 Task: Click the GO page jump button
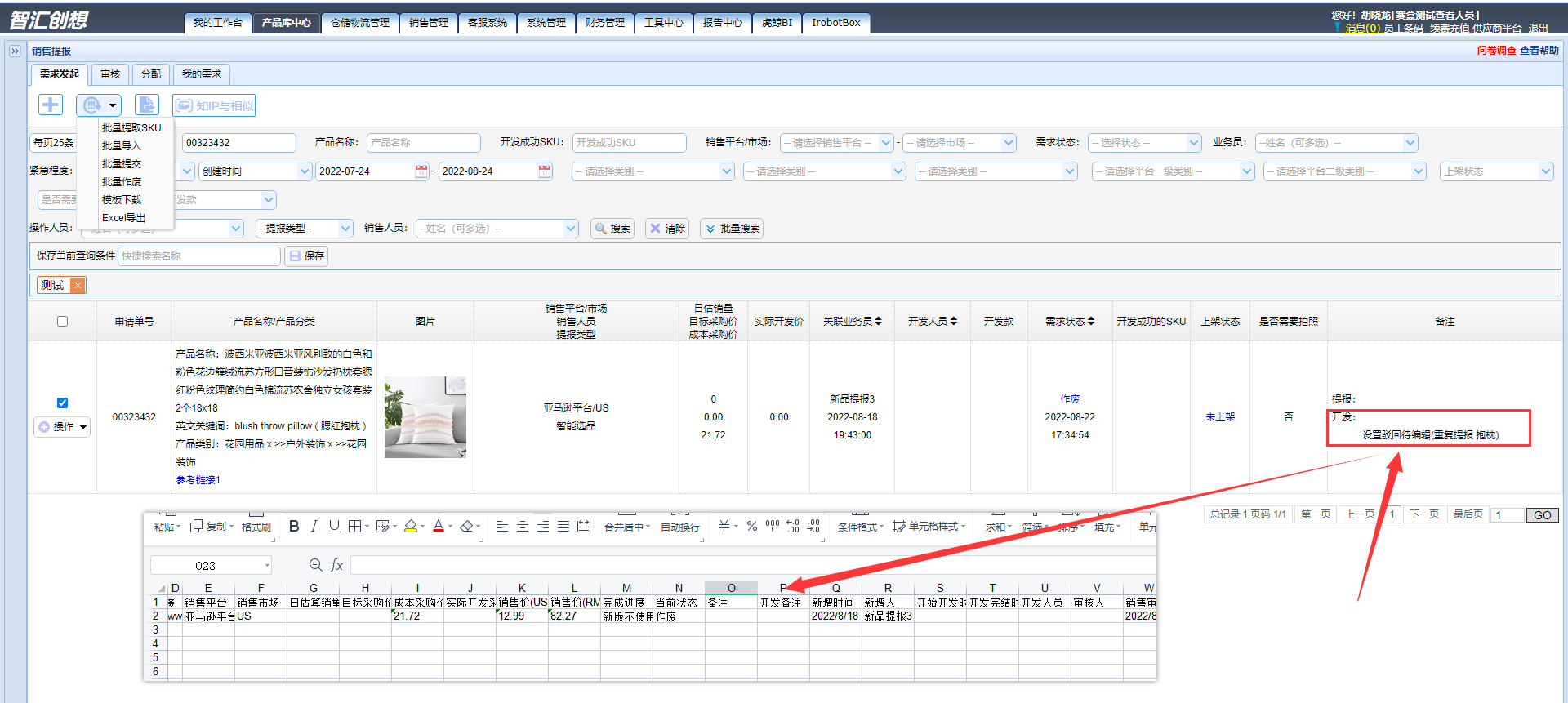(1543, 515)
